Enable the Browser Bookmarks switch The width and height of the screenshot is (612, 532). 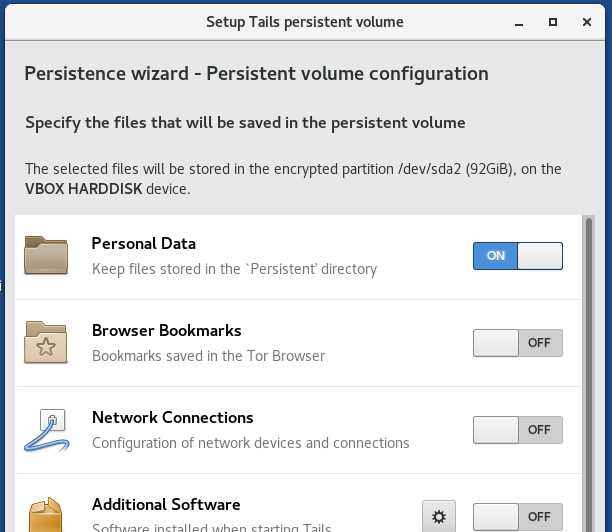(518, 343)
